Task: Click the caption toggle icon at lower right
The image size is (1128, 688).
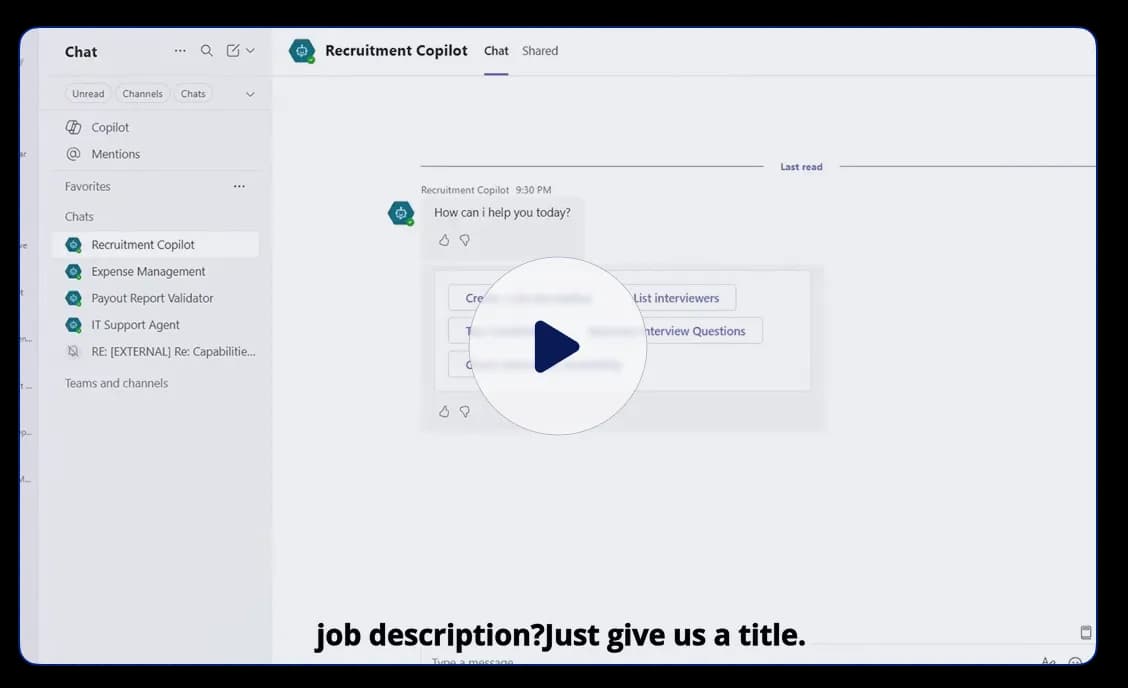Action: point(1086,633)
